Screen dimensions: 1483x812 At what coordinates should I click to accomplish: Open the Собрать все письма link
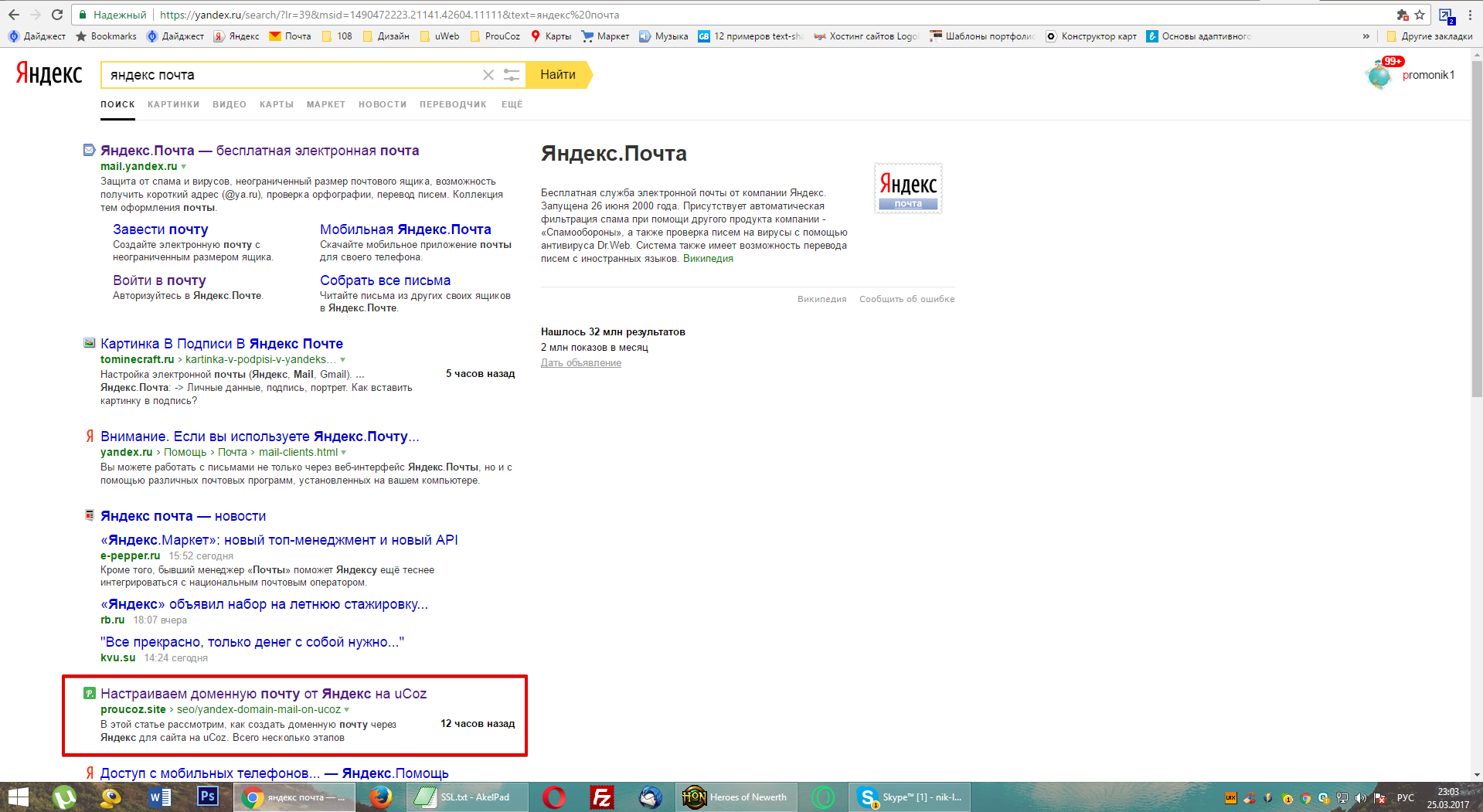(386, 280)
